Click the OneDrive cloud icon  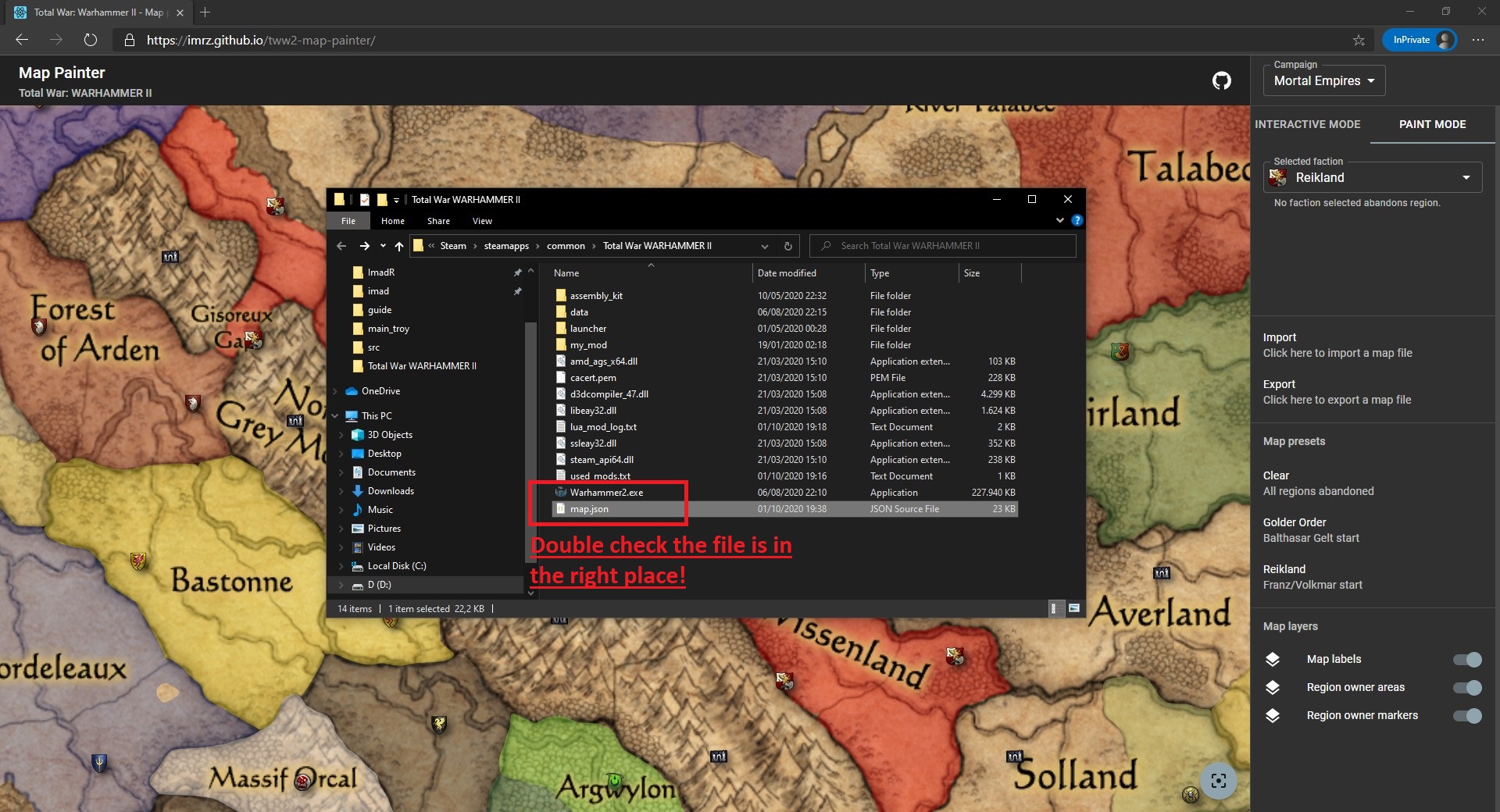click(352, 390)
